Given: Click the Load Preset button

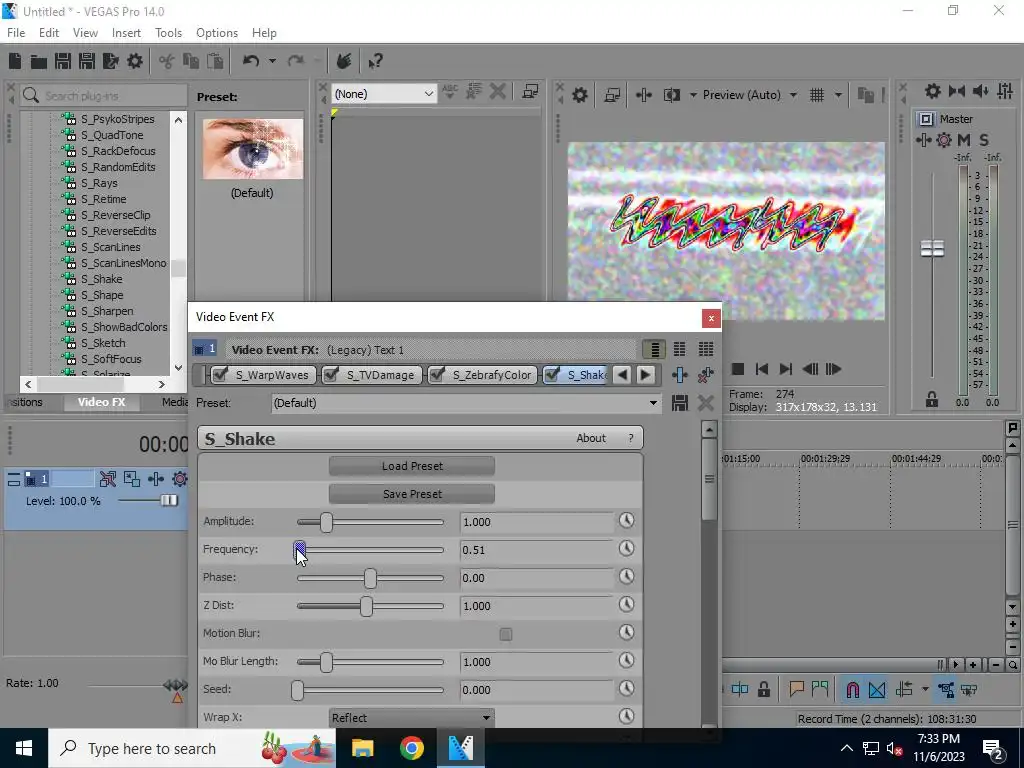Looking at the screenshot, I should pos(412,466).
